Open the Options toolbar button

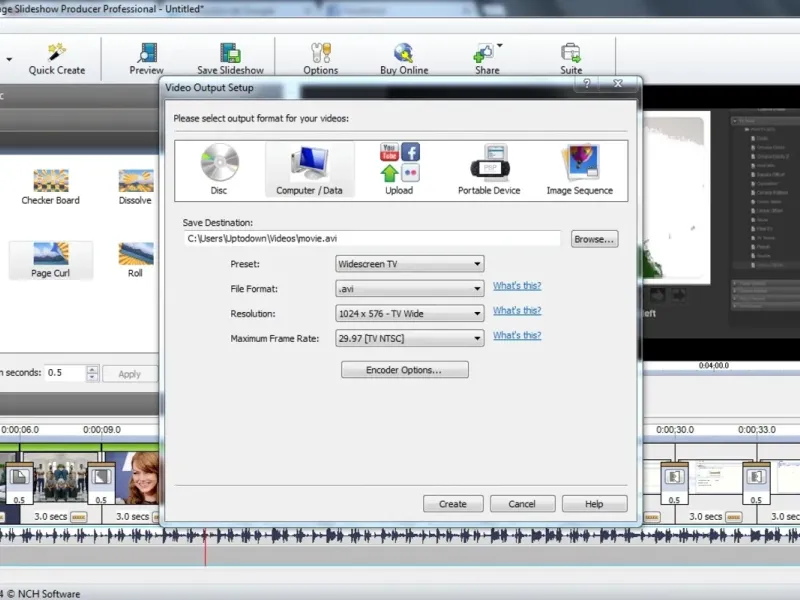tap(320, 58)
